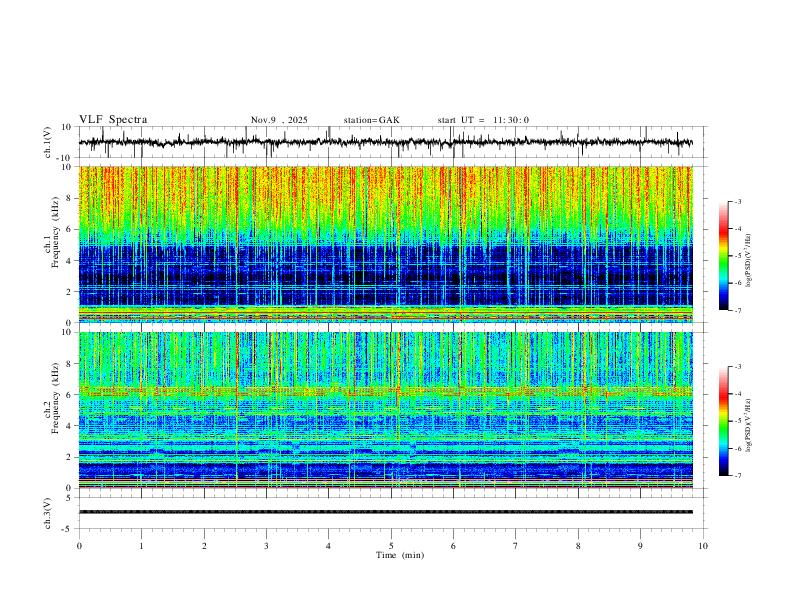Select the date text "Nov.9 , 2025"
This screenshot has width=792, height=612.
click(x=279, y=120)
